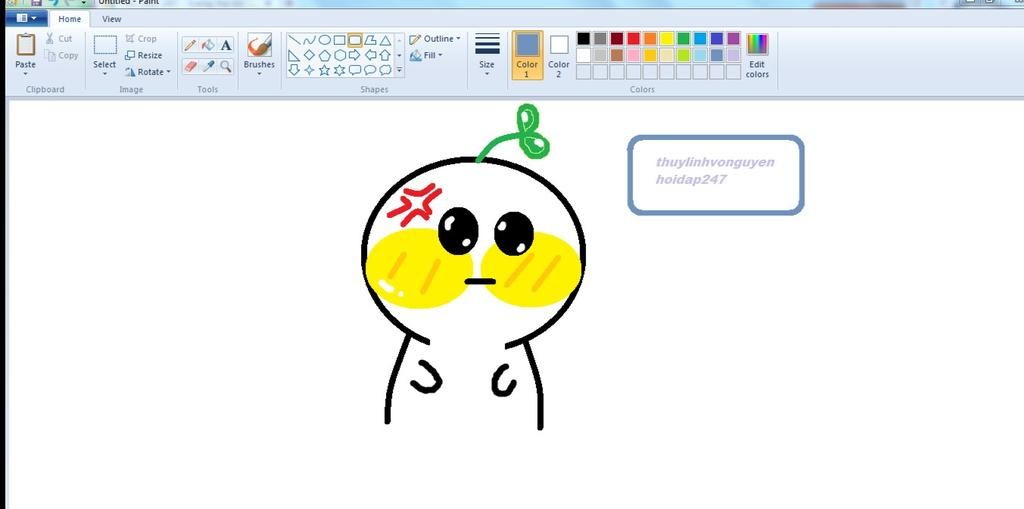Switch to the Home tab
The width and height of the screenshot is (1024, 509).
coord(70,19)
